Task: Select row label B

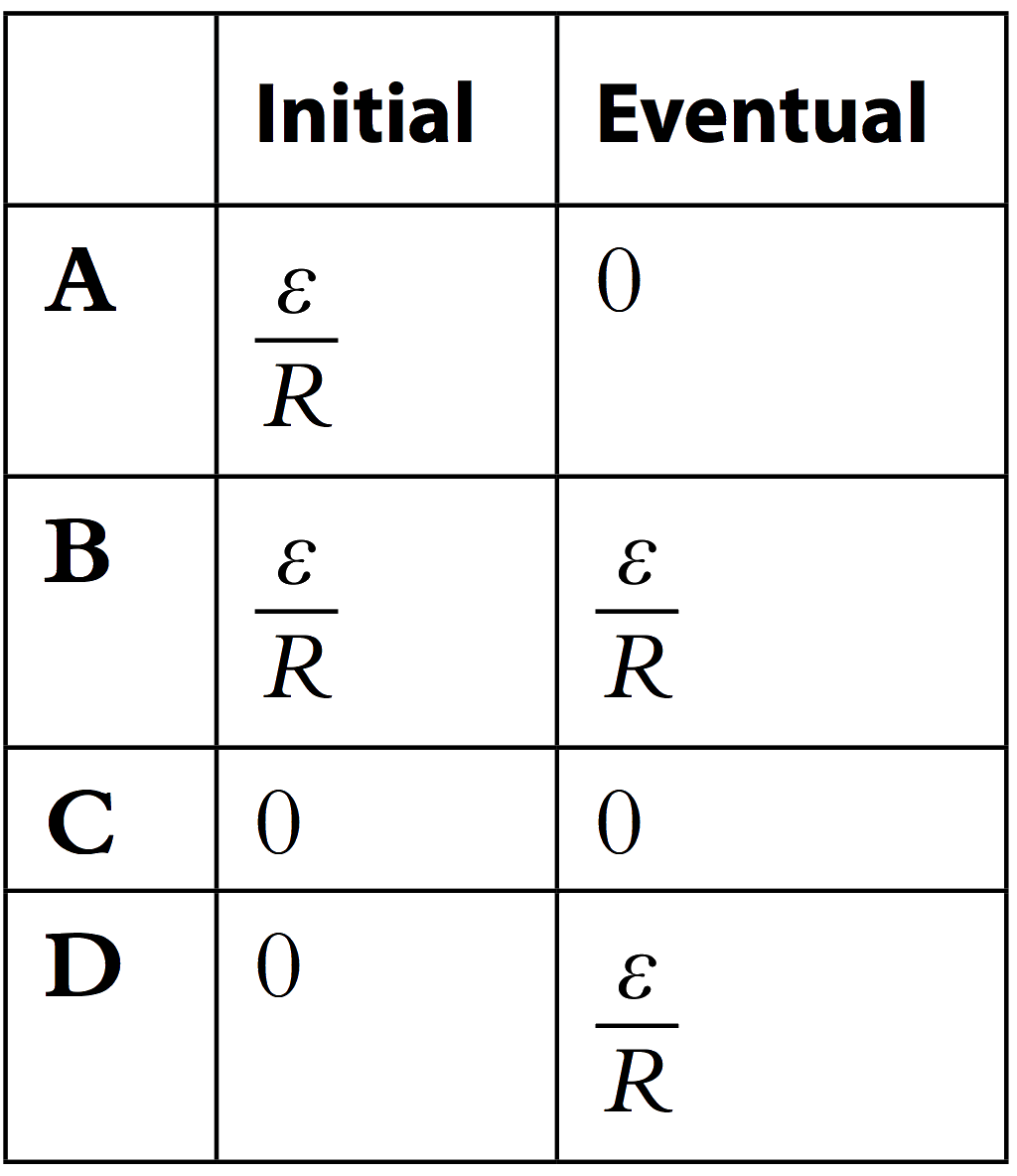Action: (x=77, y=551)
